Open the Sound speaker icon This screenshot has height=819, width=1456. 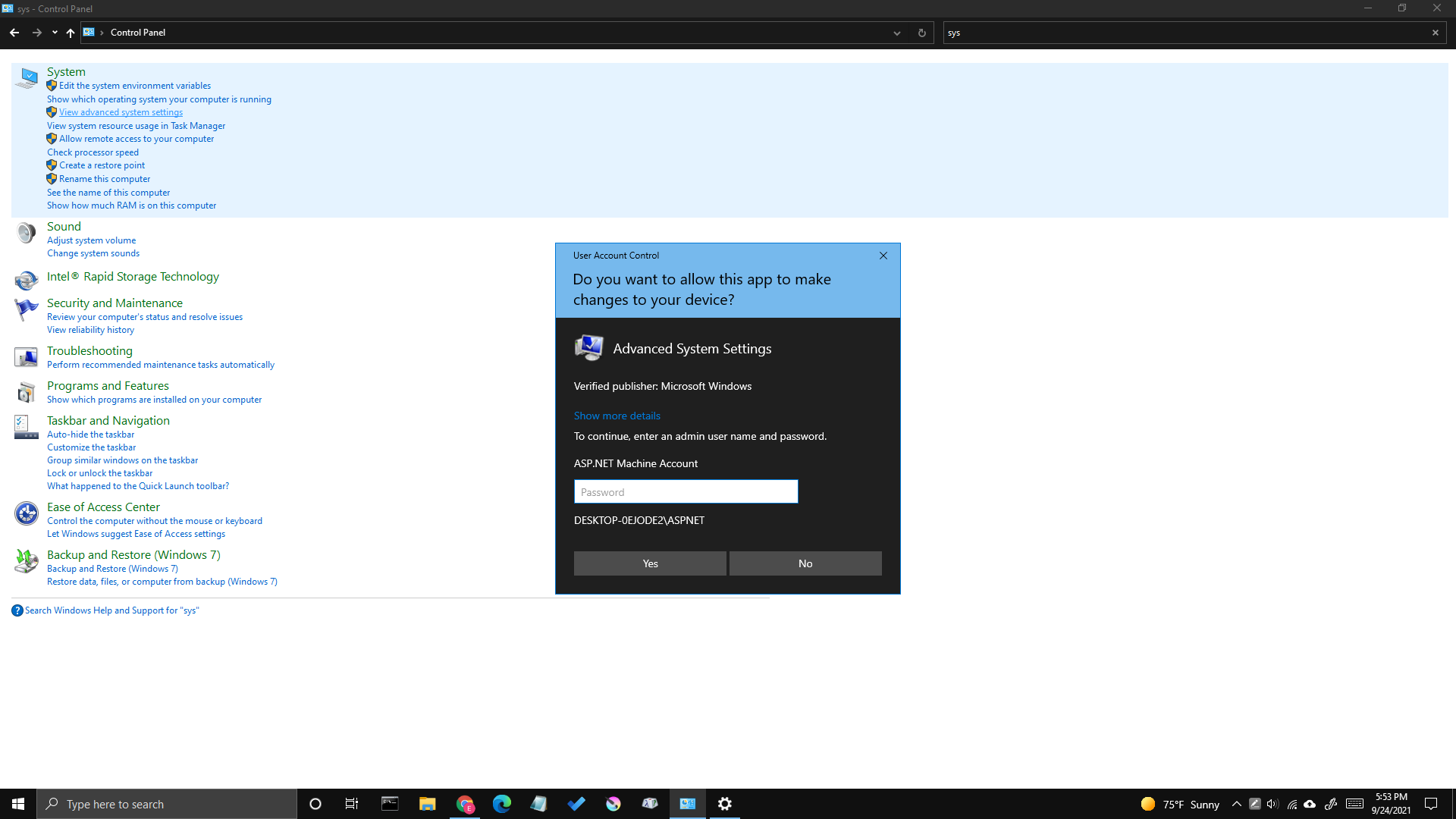click(x=27, y=233)
